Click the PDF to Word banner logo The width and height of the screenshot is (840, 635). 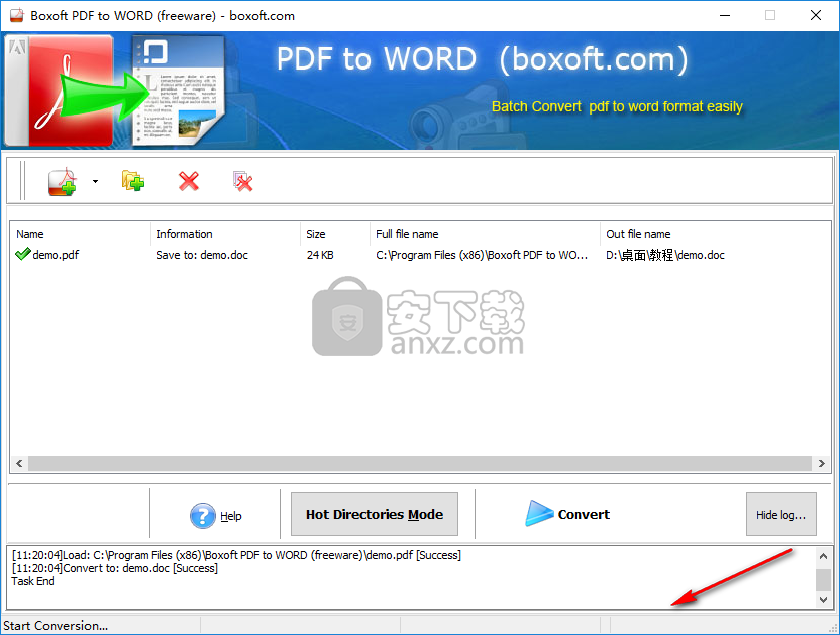(115, 90)
